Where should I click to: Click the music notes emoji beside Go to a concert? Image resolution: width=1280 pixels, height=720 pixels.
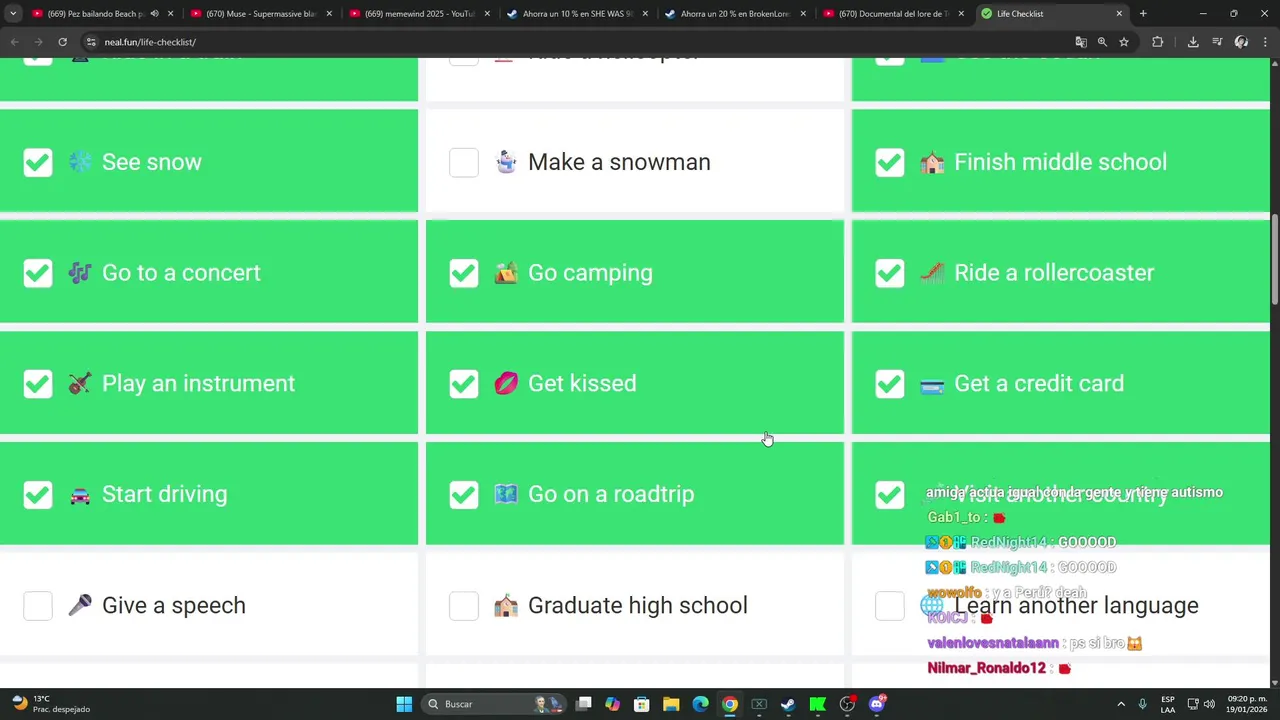click(80, 273)
